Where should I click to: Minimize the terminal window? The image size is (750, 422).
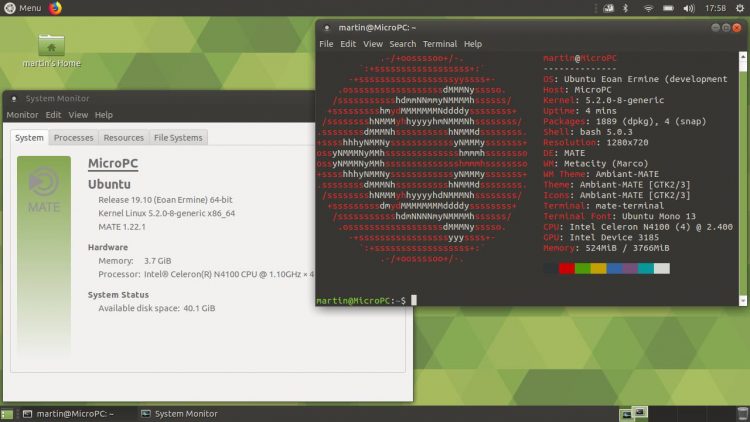[x=716, y=28]
